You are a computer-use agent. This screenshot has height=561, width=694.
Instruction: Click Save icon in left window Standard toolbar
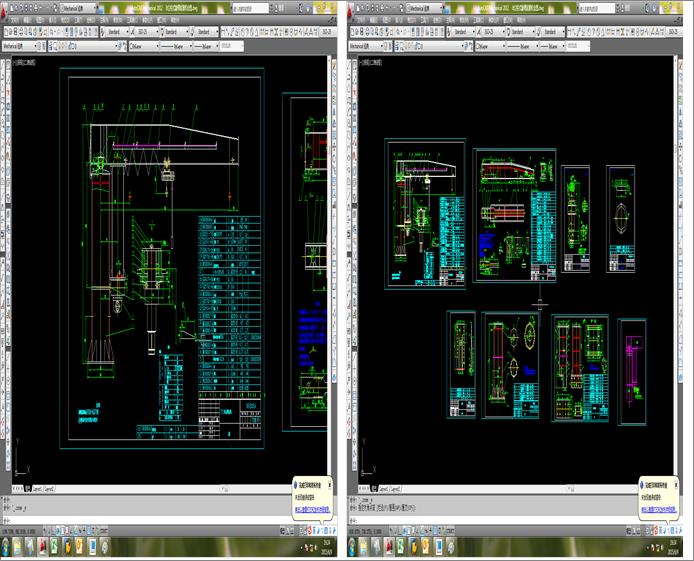click(x=15, y=32)
